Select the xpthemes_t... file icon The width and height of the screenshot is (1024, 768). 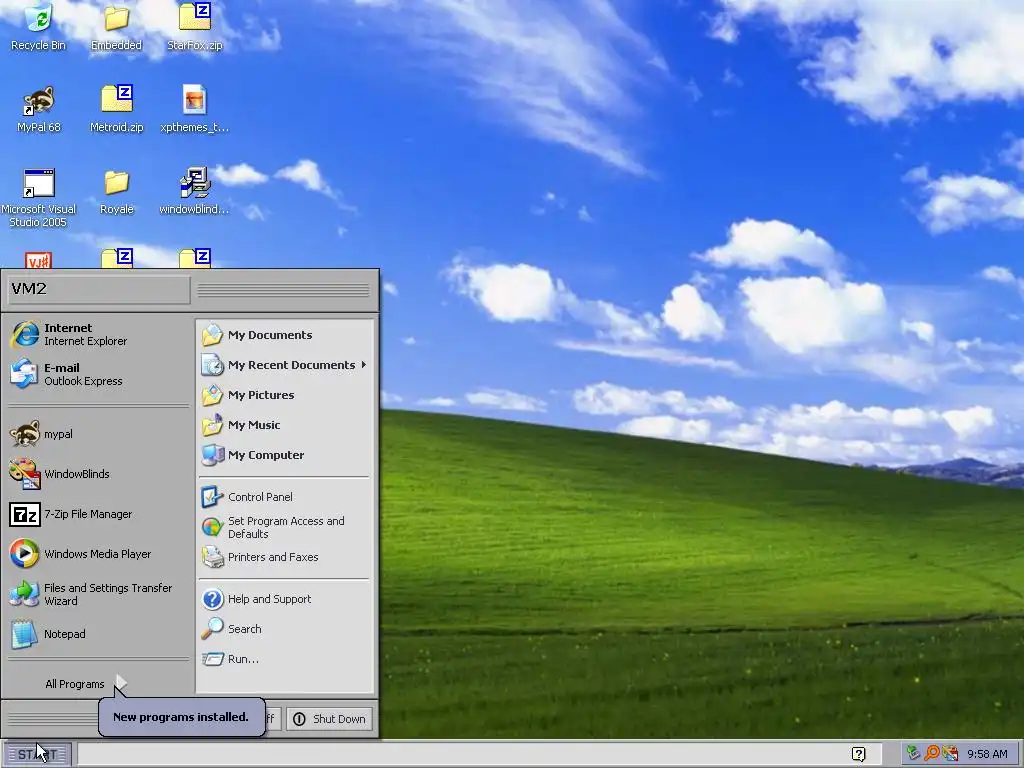(195, 110)
